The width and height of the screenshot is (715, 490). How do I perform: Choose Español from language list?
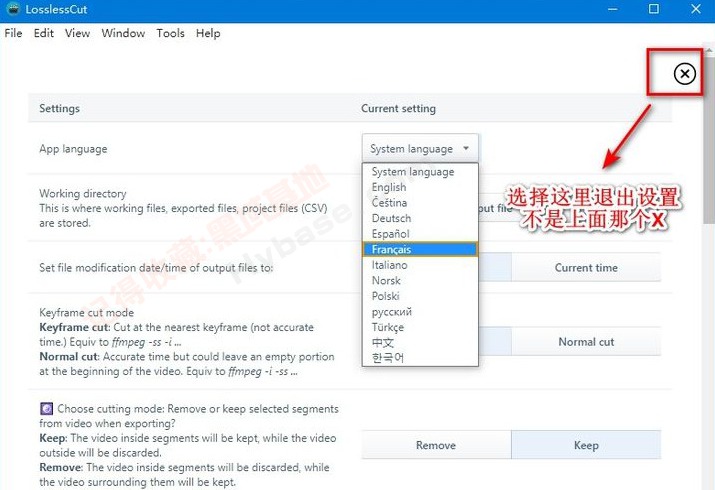pos(420,234)
